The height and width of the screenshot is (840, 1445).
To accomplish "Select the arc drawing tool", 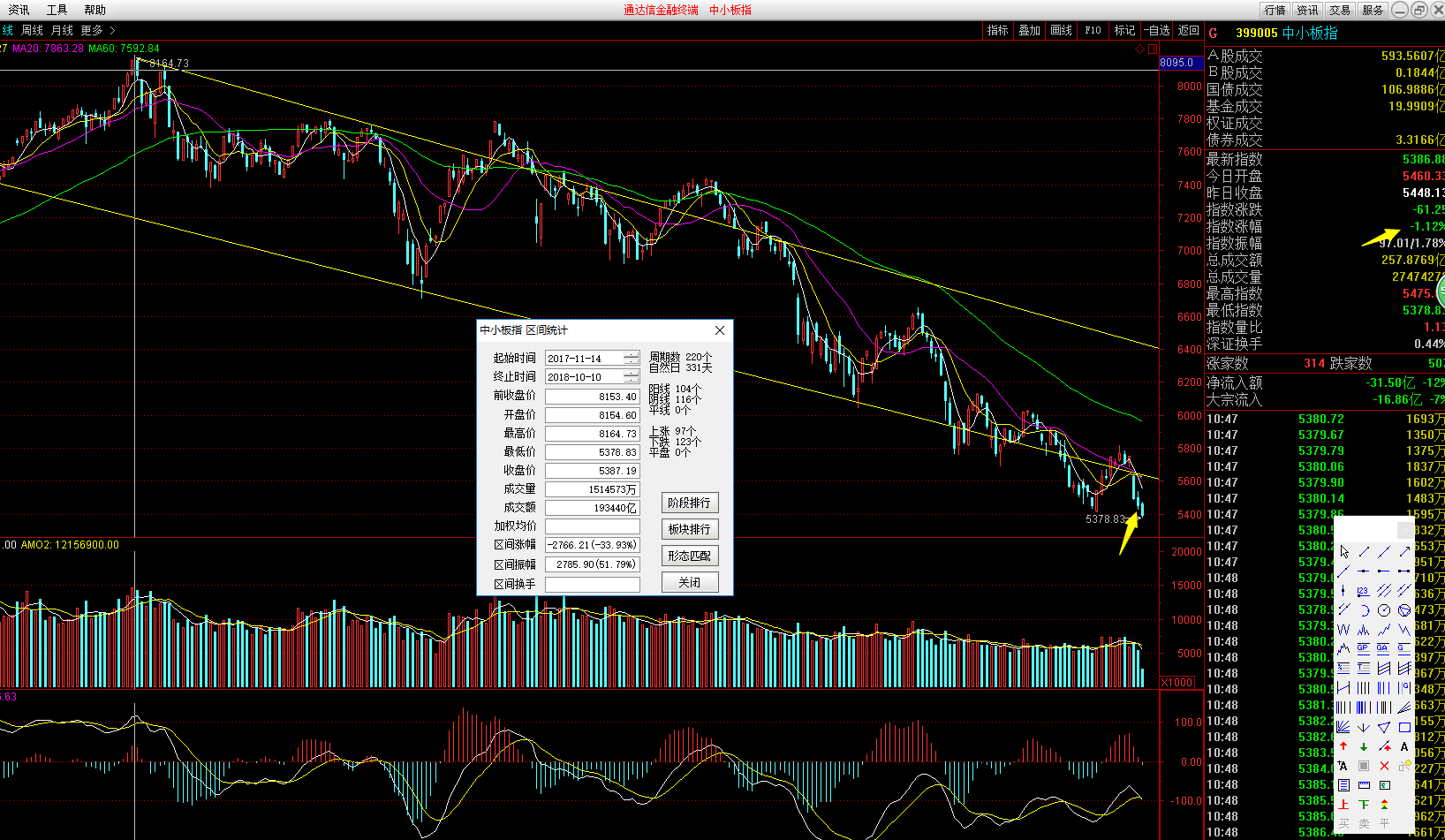I will [x=1364, y=610].
